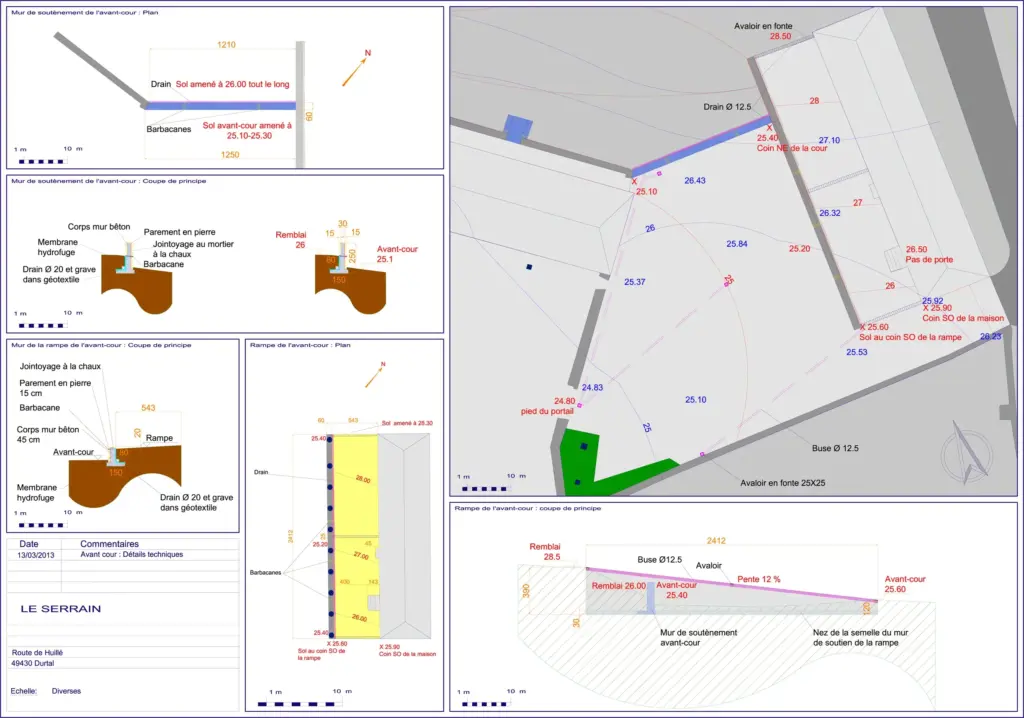Image resolution: width=1024 pixels, height=718 pixels.
Task: Click 'Remblai 28.5' label in ramp section
Action: (545, 551)
